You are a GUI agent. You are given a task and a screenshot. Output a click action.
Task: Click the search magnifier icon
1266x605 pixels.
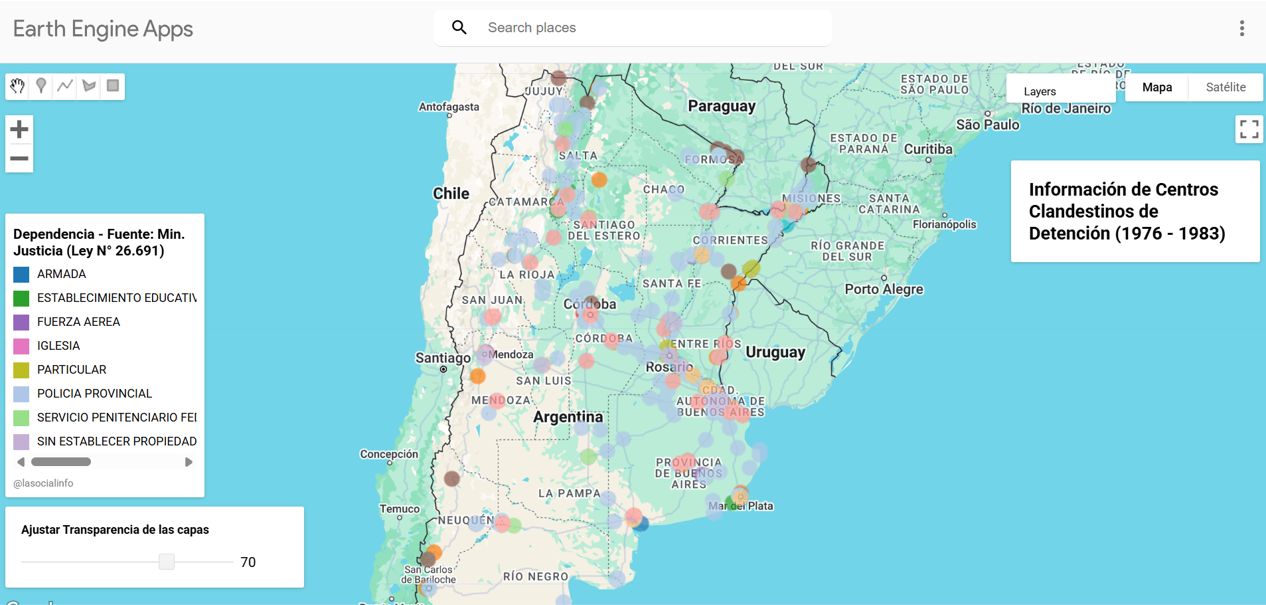(459, 28)
